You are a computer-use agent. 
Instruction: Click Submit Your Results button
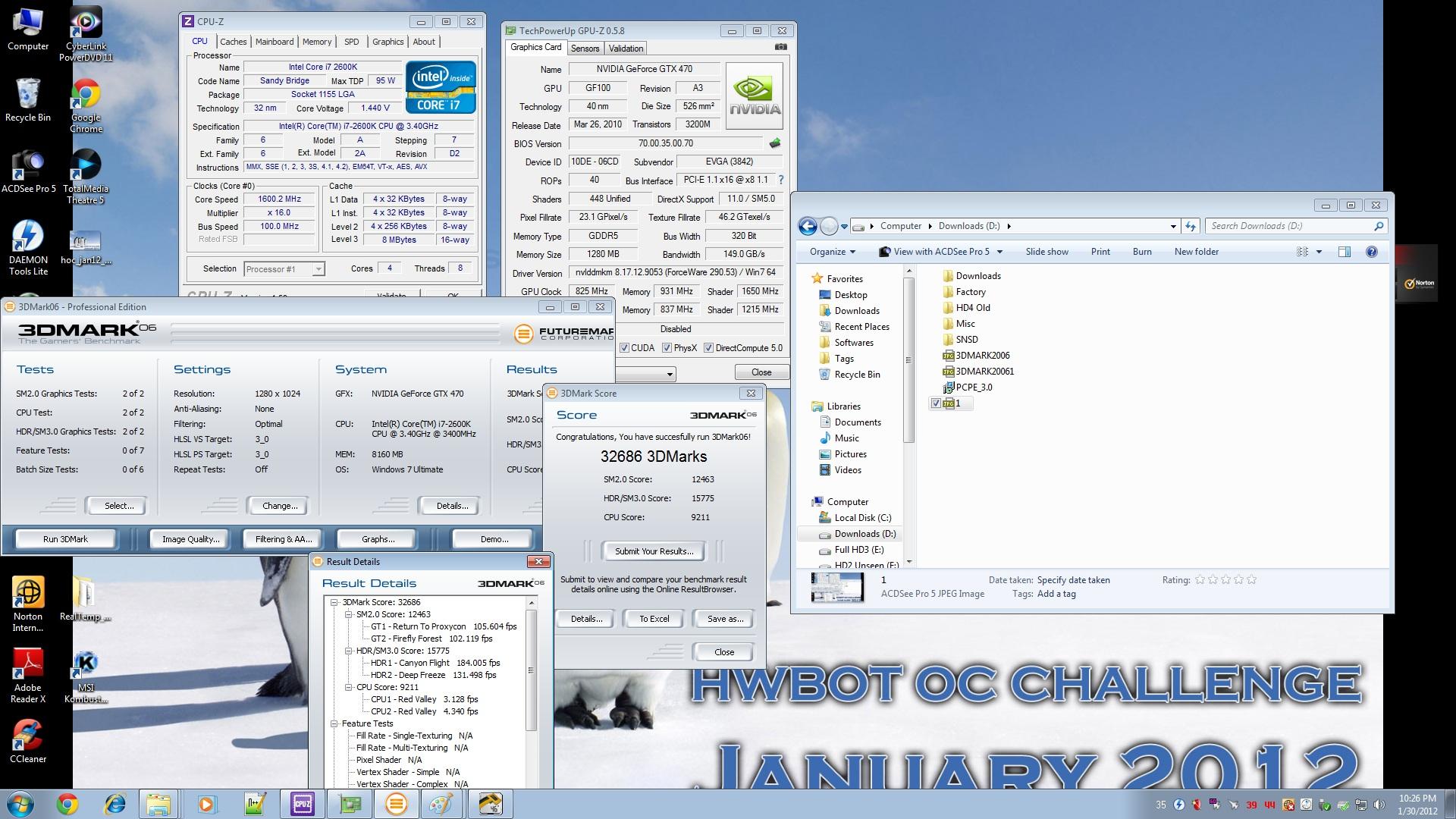click(x=654, y=551)
